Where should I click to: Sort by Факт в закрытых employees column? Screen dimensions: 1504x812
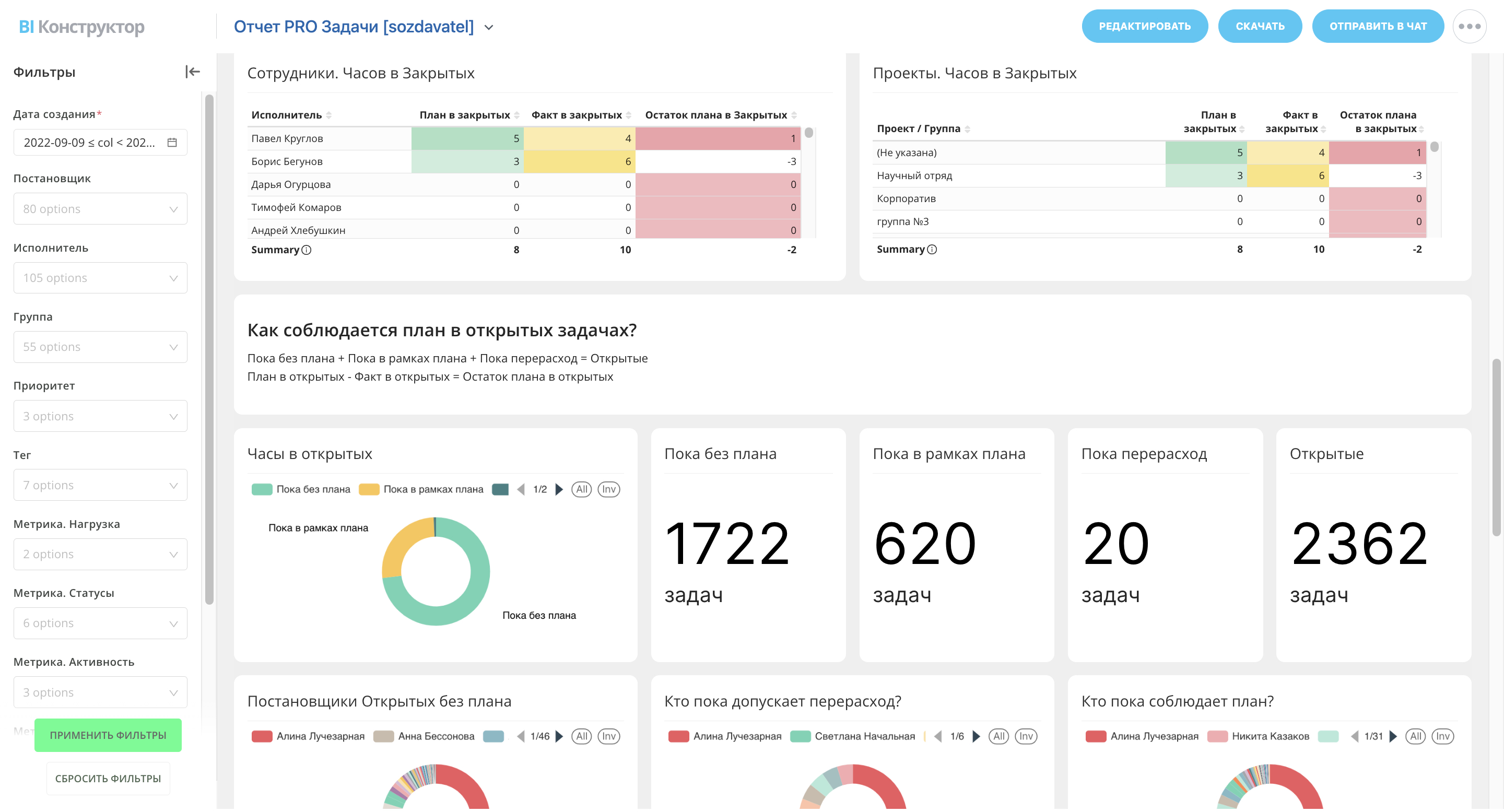[x=628, y=115]
